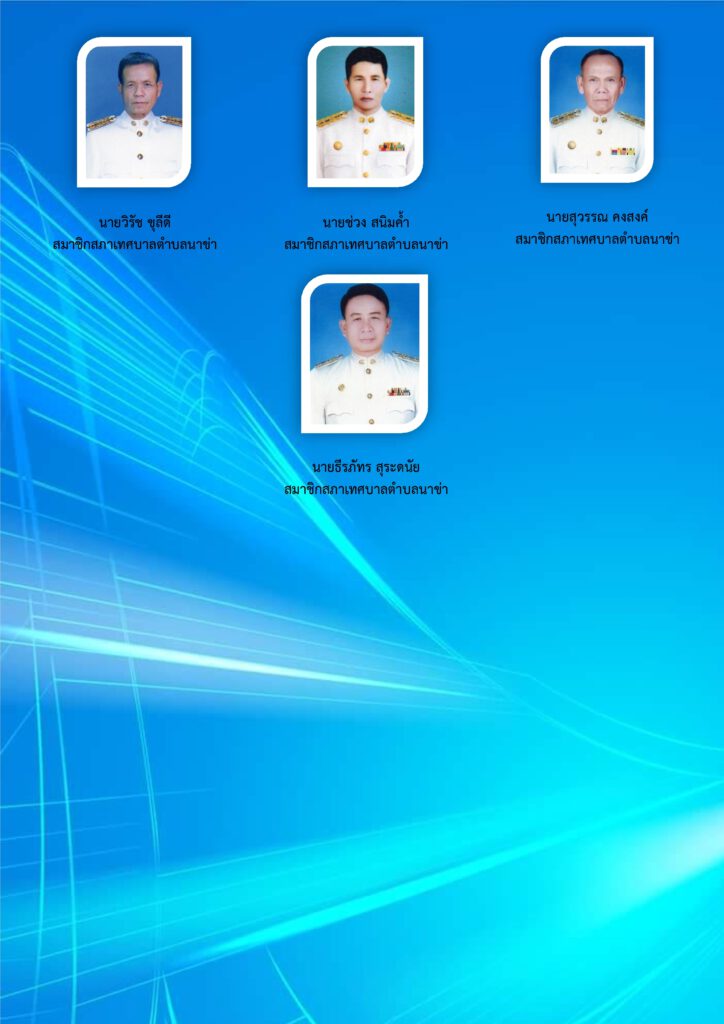
Task: Click the position title under นายวิรัช ชุลีดี
Action: (x=134, y=245)
